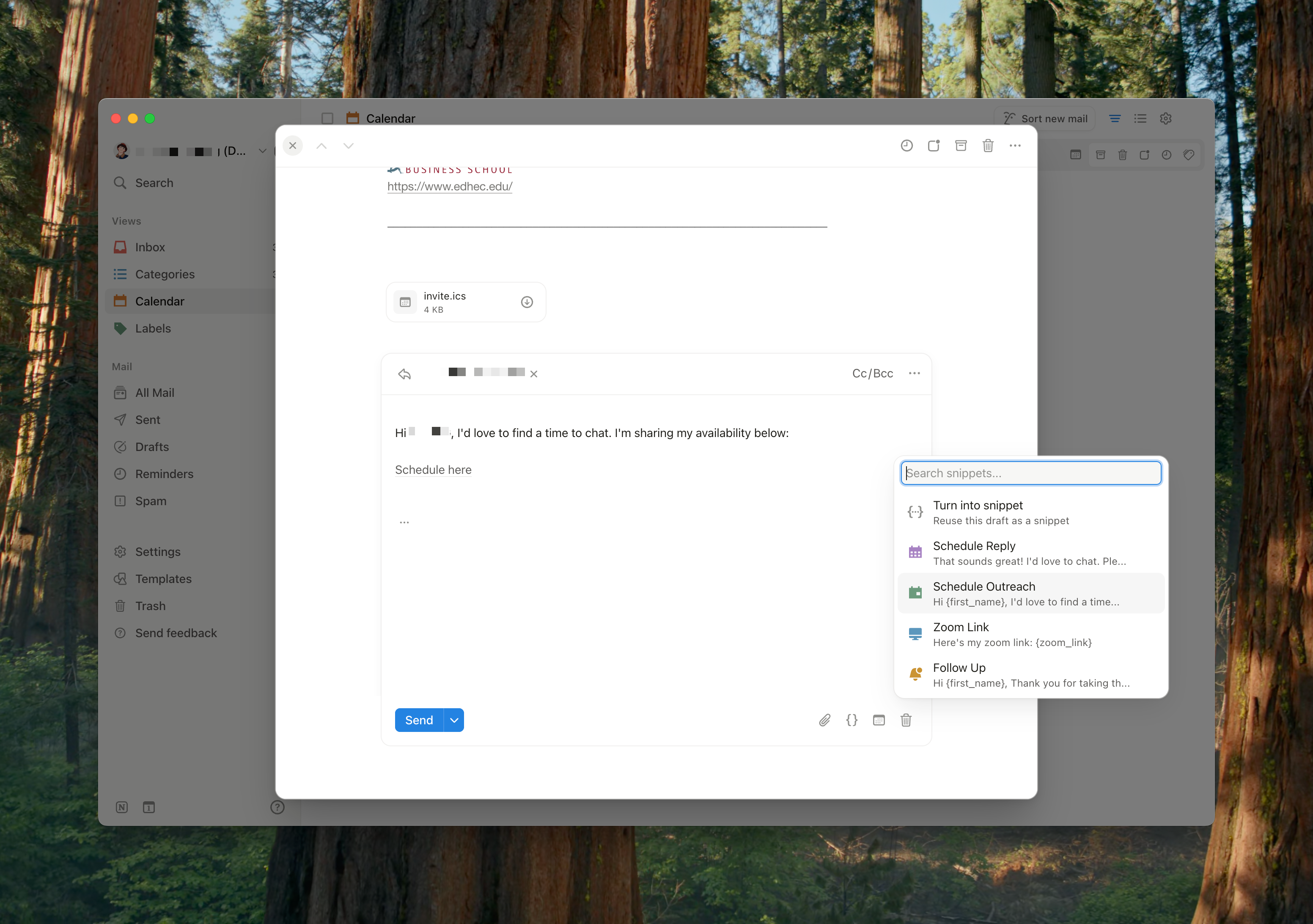This screenshot has height=924, width=1313.
Task: Remove the recipient with the x button
Action: point(533,374)
